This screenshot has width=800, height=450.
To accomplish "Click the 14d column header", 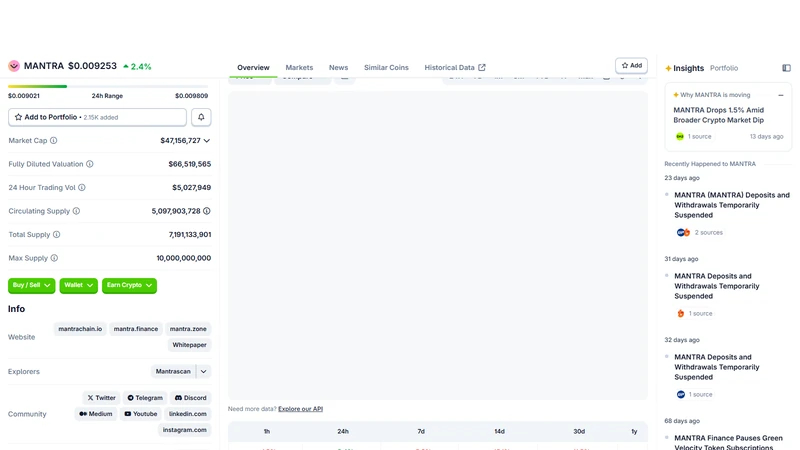I will point(499,432).
